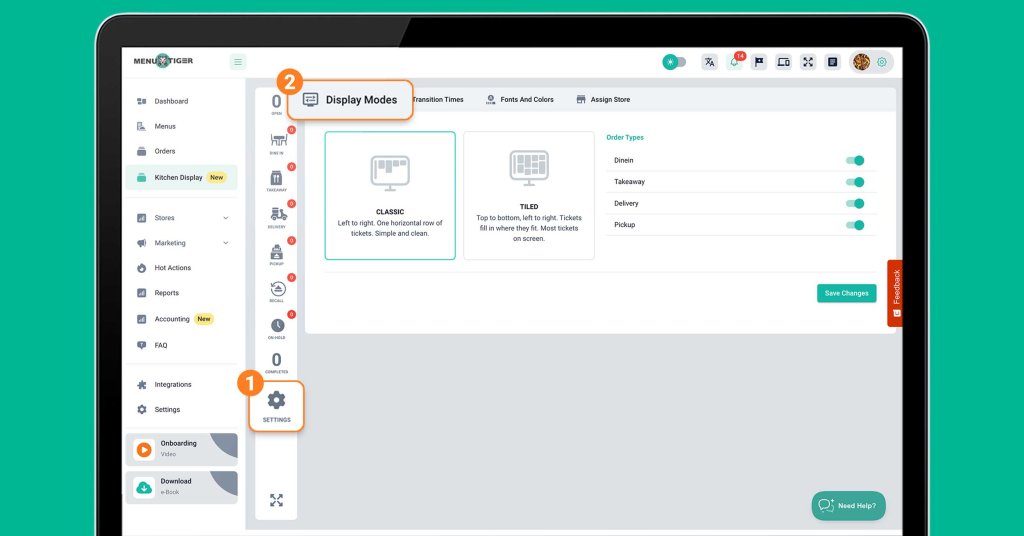Viewport: 1024px width, 536px height.
Task: Open the Assign Store tab
Action: [603, 100]
